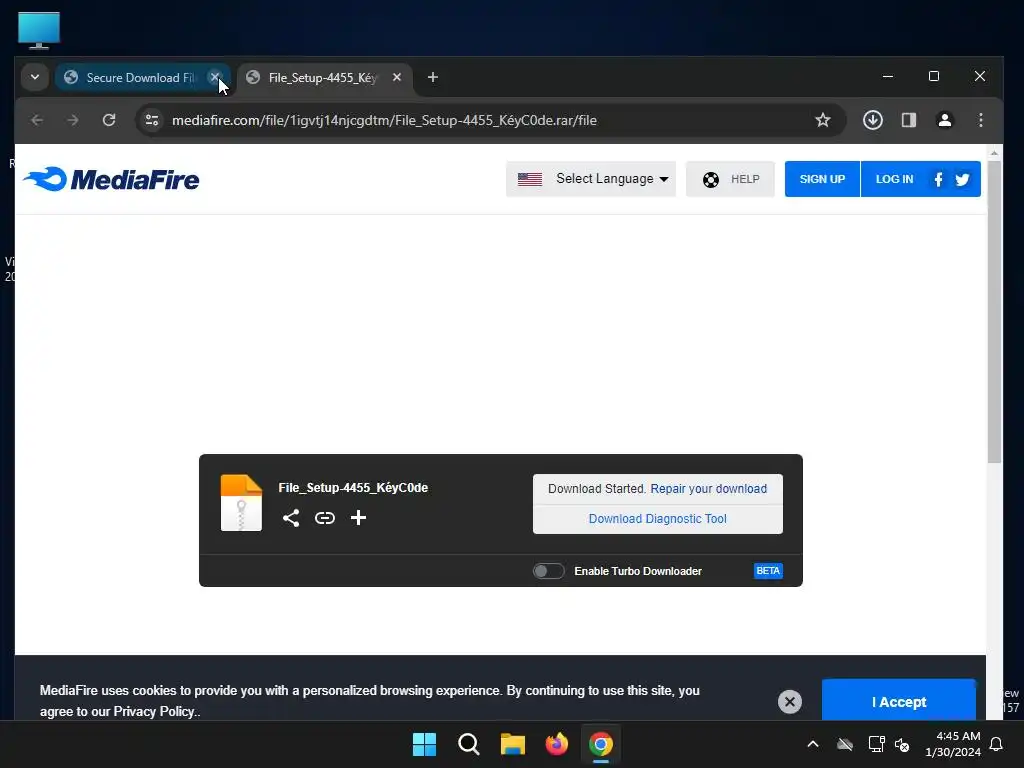Close the Secure Download File tab

(x=214, y=77)
